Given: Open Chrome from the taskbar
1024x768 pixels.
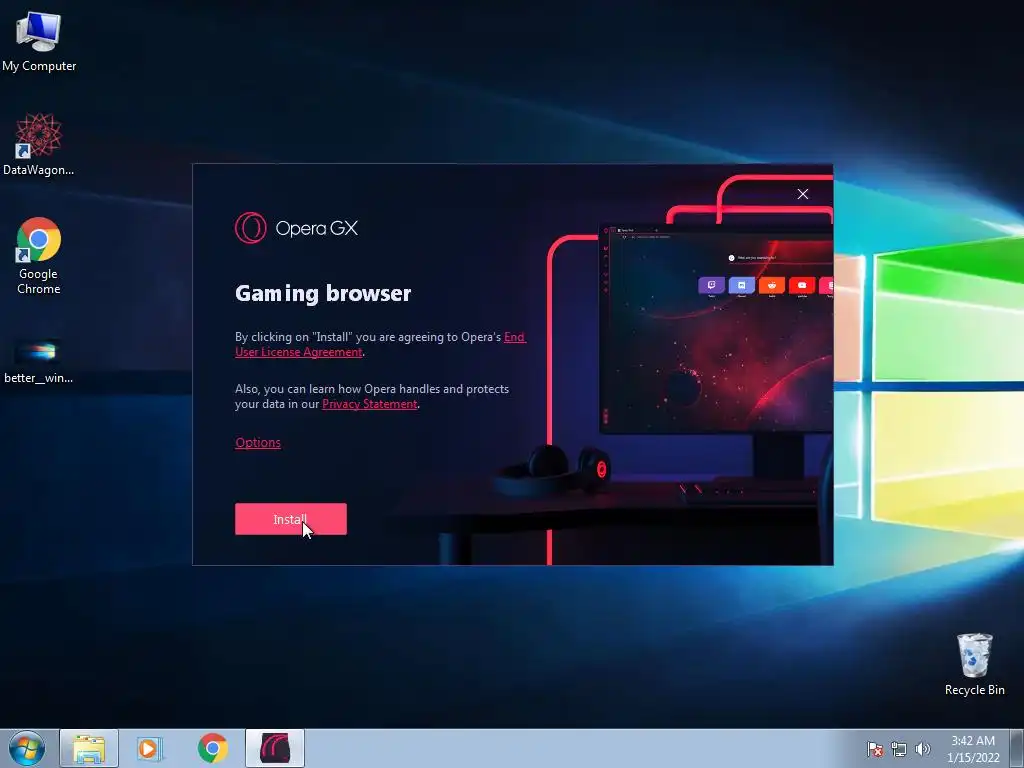Looking at the screenshot, I should (213, 748).
